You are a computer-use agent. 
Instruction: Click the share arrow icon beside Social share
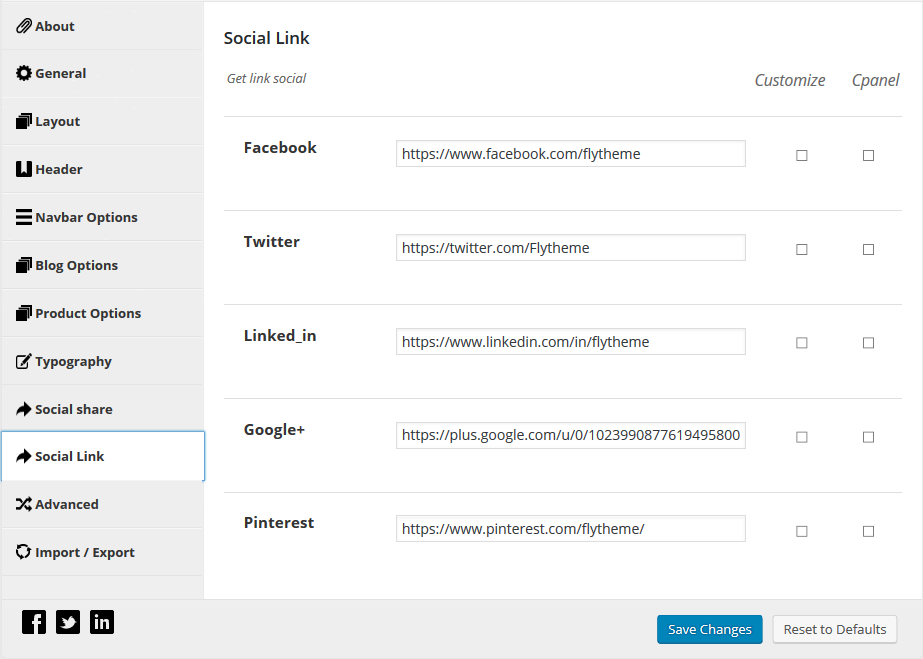coord(24,409)
